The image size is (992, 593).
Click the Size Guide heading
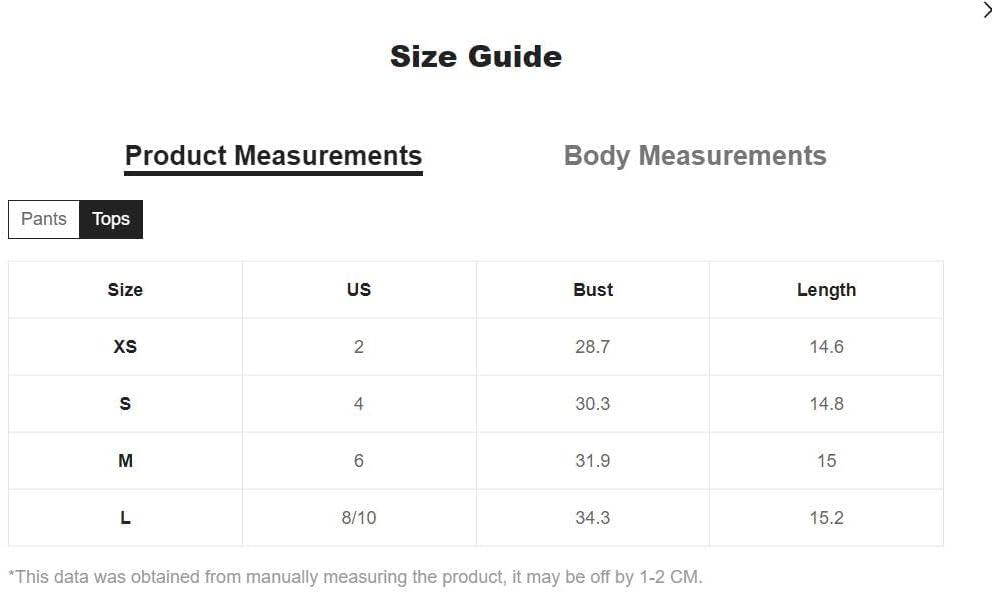(476, 56)
